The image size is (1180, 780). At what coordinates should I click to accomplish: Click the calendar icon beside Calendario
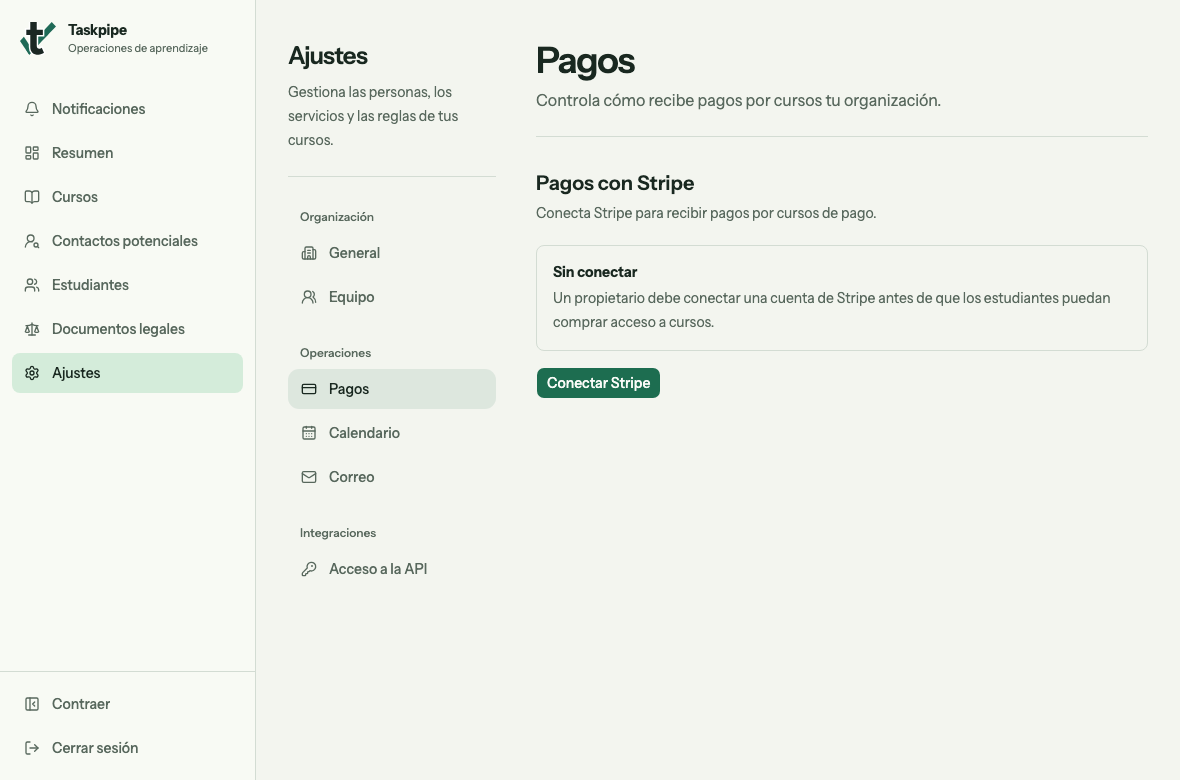(x=309, y=433)
